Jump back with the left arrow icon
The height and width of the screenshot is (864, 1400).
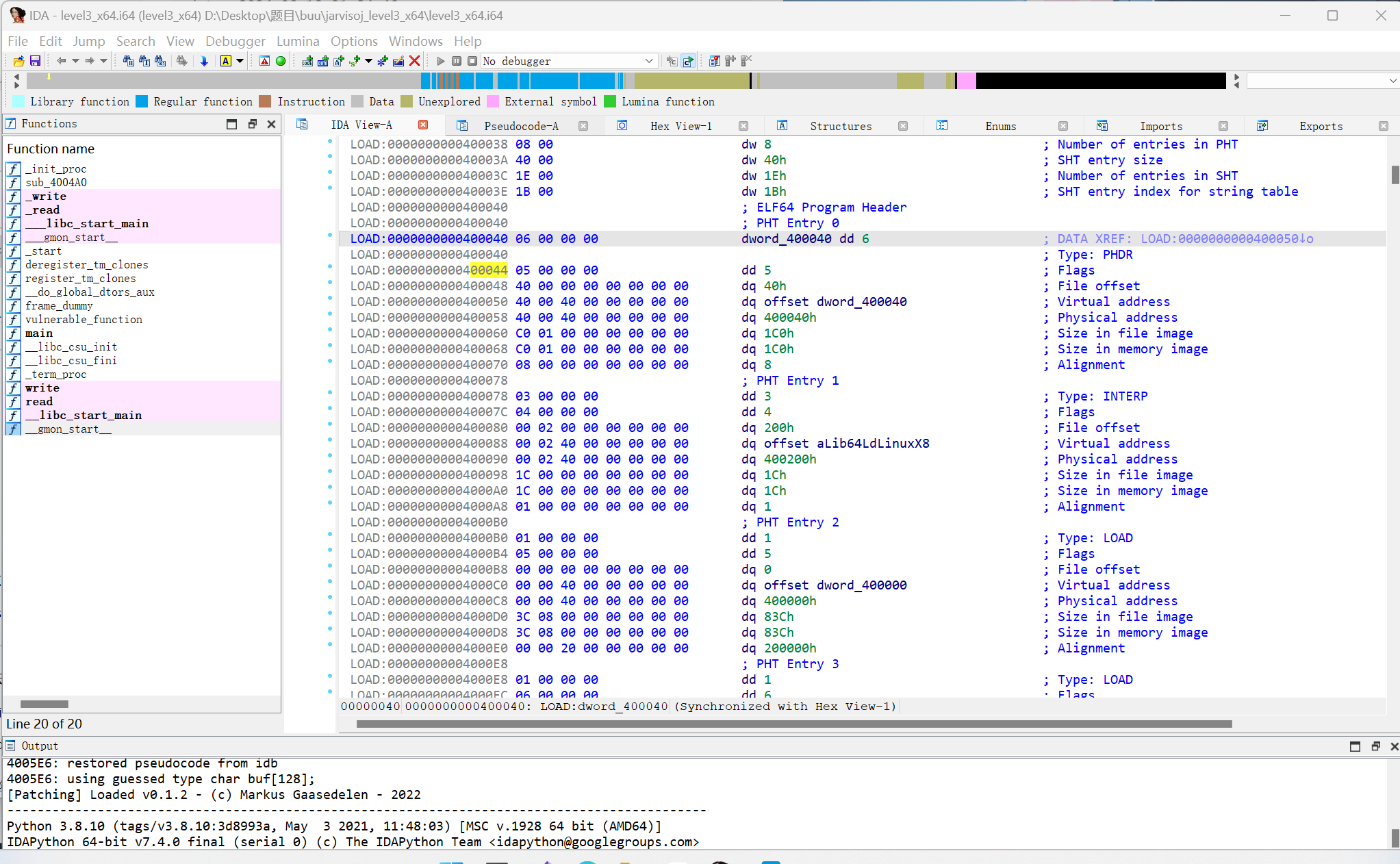pyautogui.click(x=61, y=61)
